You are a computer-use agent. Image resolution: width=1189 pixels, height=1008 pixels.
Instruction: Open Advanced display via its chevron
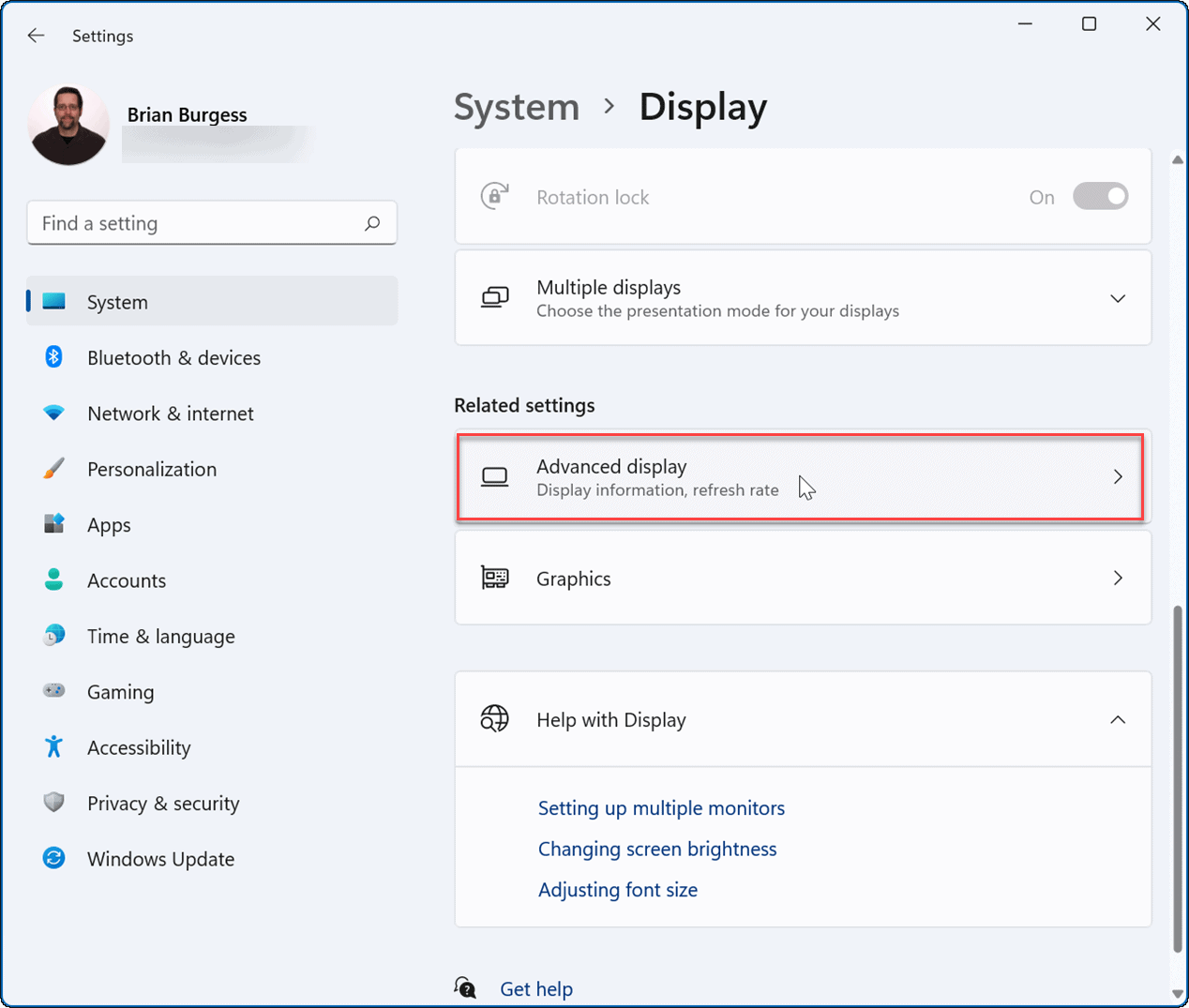pos(1118,476)
